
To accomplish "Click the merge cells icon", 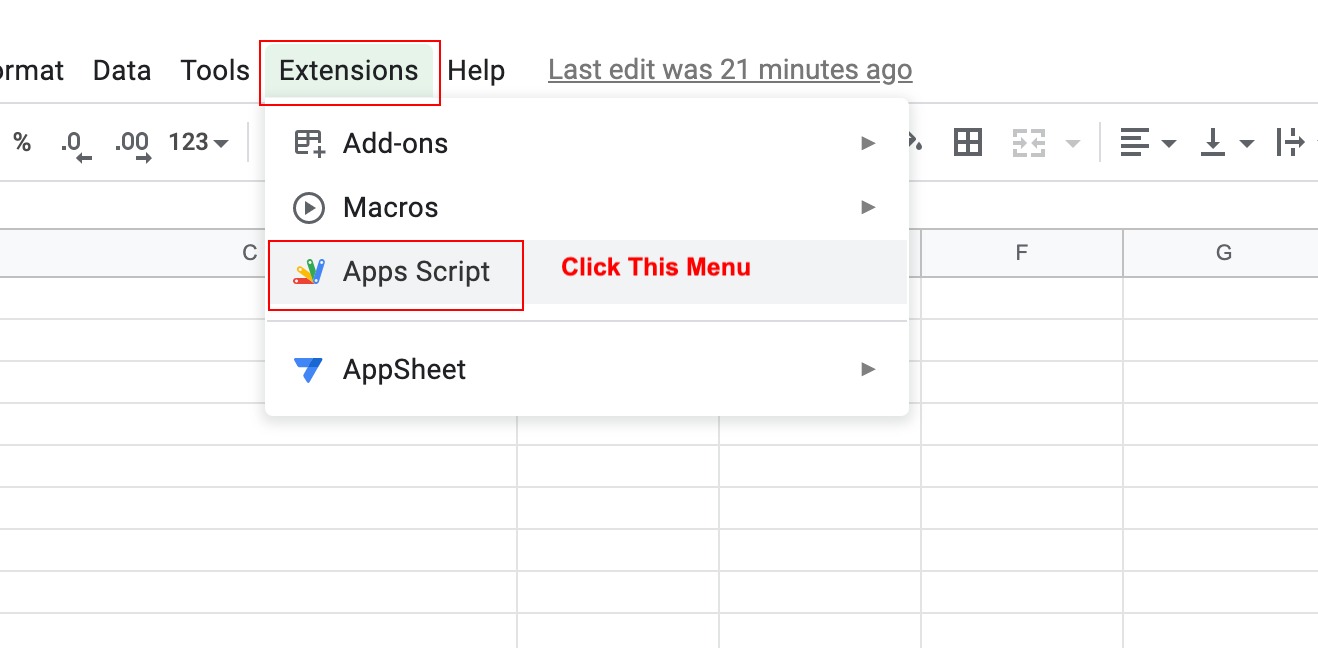I will tap(1030, 142).
